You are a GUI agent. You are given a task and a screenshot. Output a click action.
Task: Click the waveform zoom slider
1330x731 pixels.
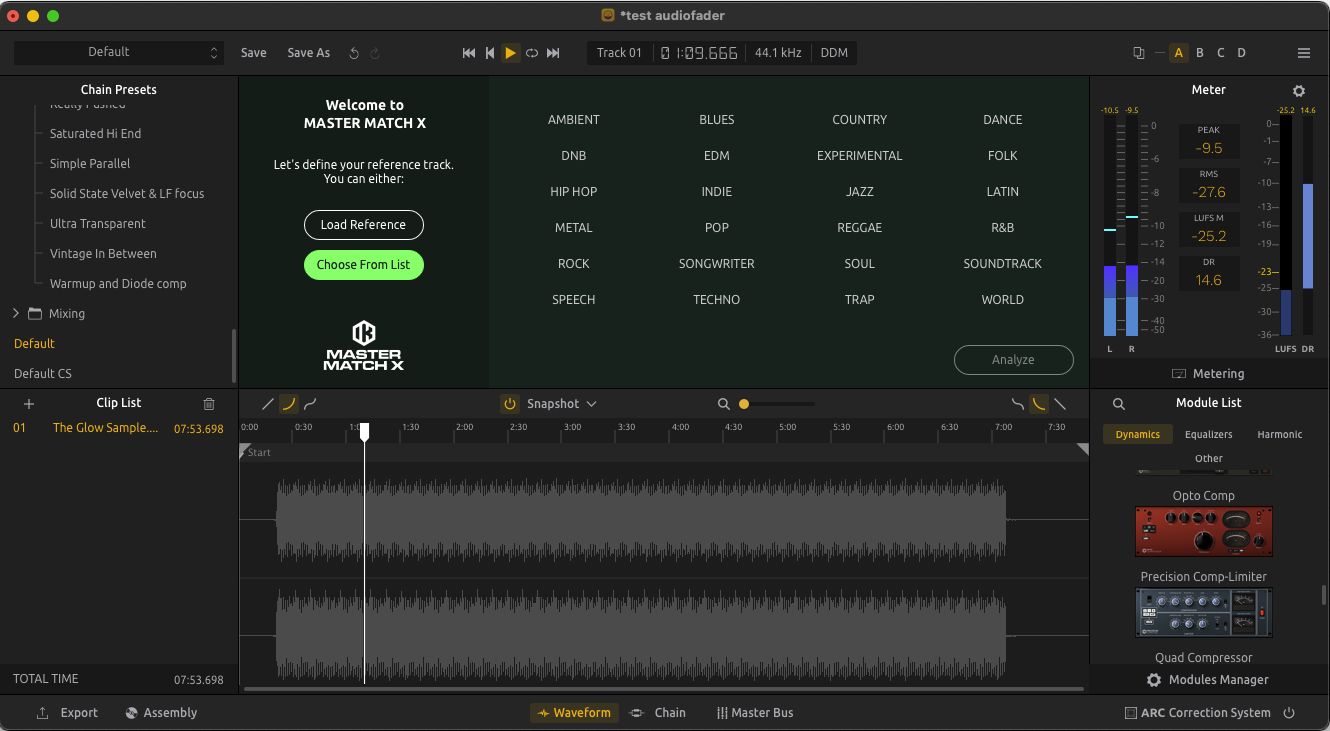coord(777,404)
